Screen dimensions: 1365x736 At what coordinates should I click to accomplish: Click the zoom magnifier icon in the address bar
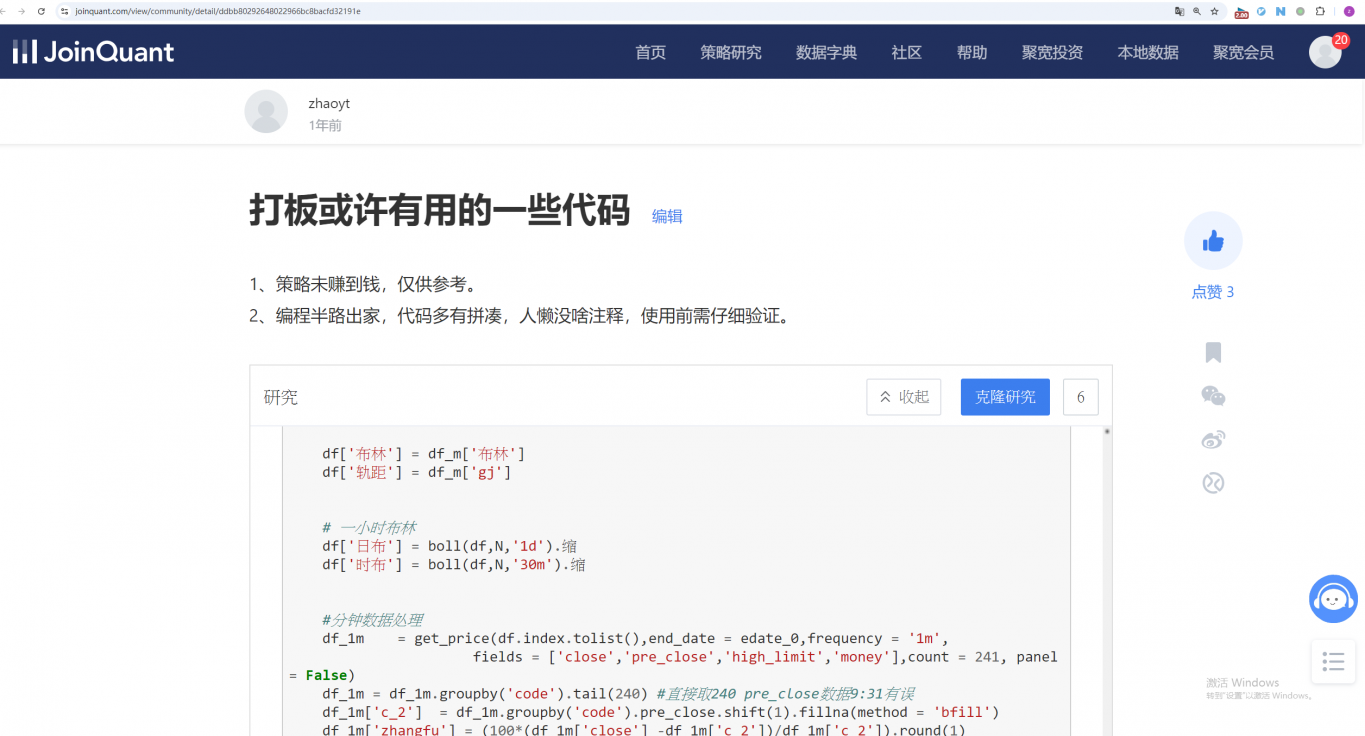1197,11
